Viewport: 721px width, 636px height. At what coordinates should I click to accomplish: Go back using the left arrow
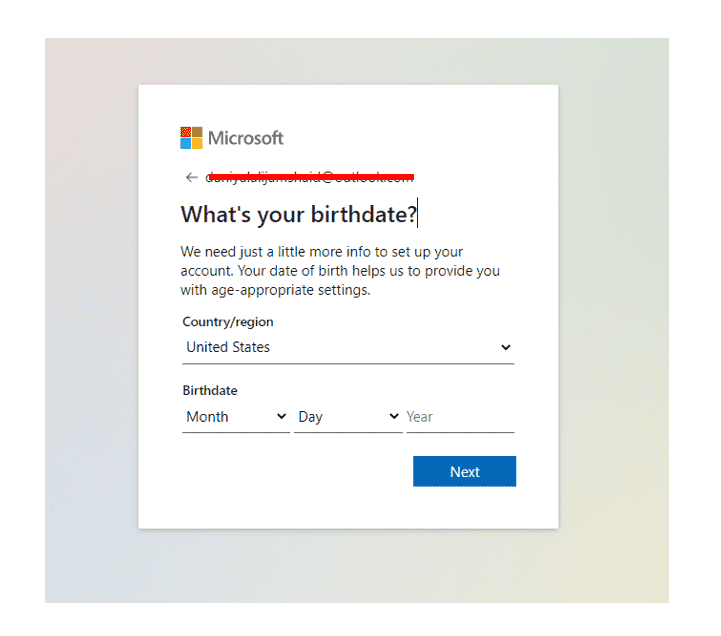click(191, 178)
